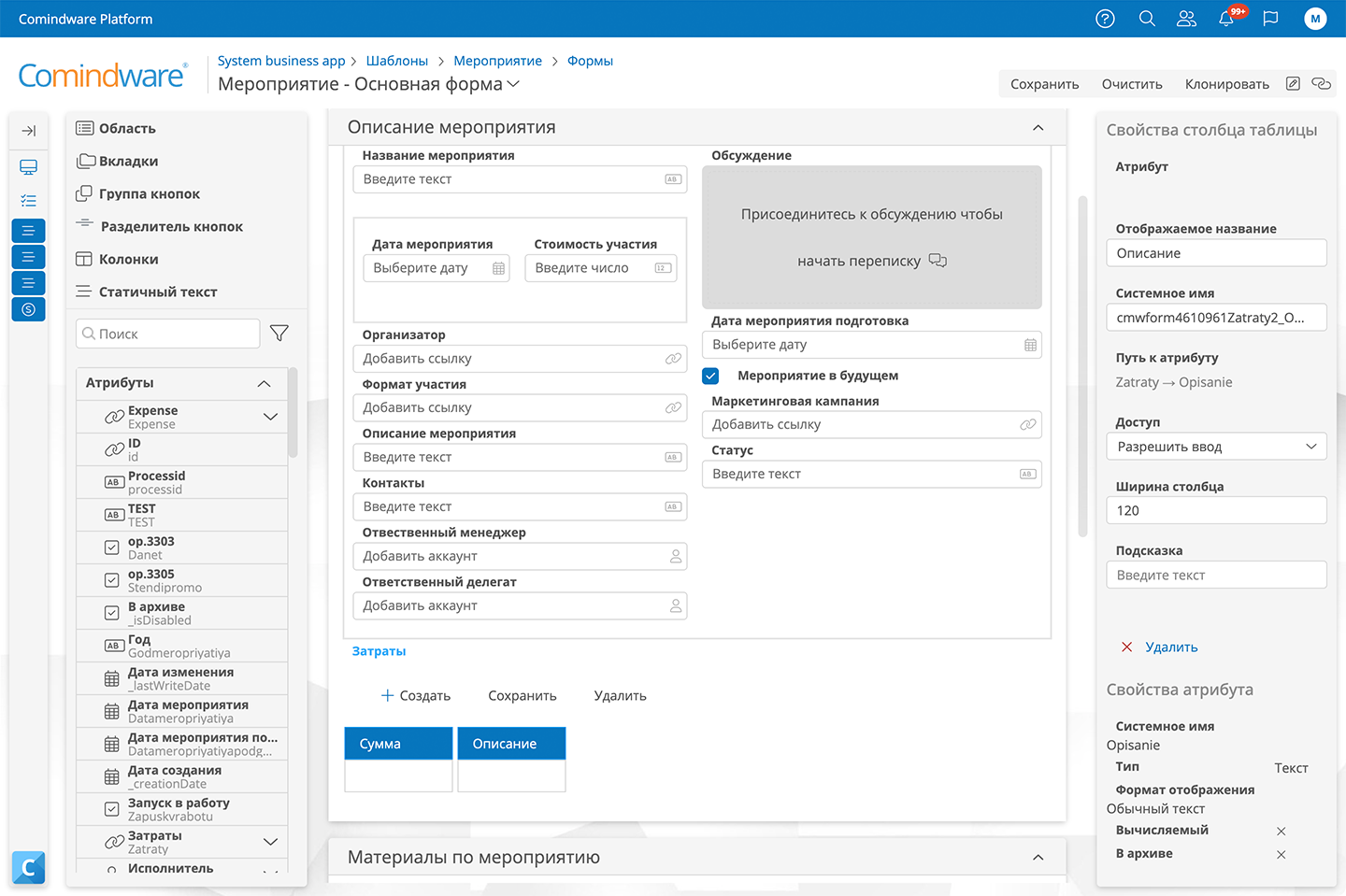This screenshot has height=896, width=1346.
Task: Click link icon in Формат участия field
Action: click(673, 408)
